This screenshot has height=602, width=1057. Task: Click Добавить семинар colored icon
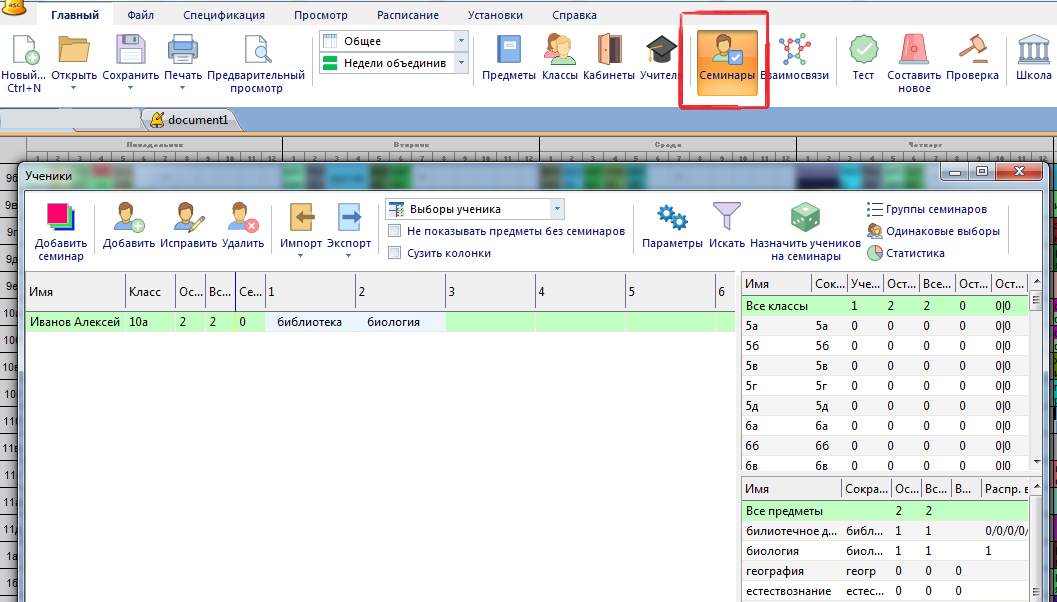click(x=61, y=218)
